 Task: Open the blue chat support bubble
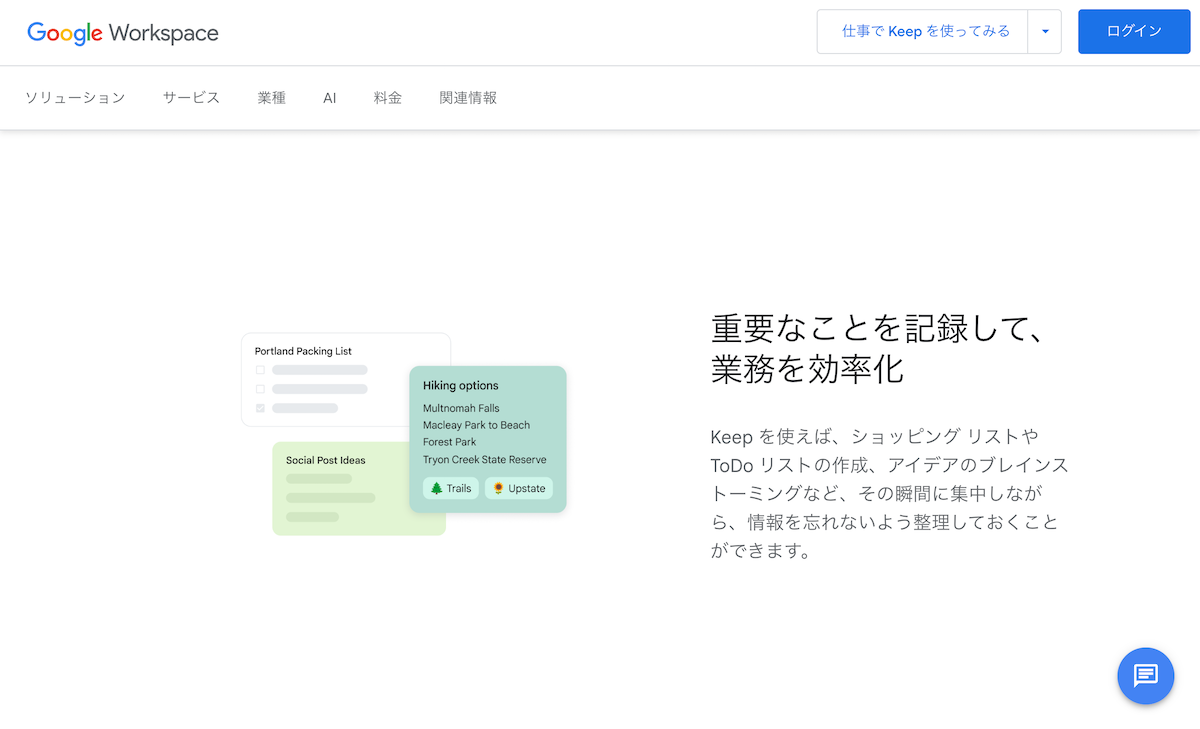coord(1146,676)
